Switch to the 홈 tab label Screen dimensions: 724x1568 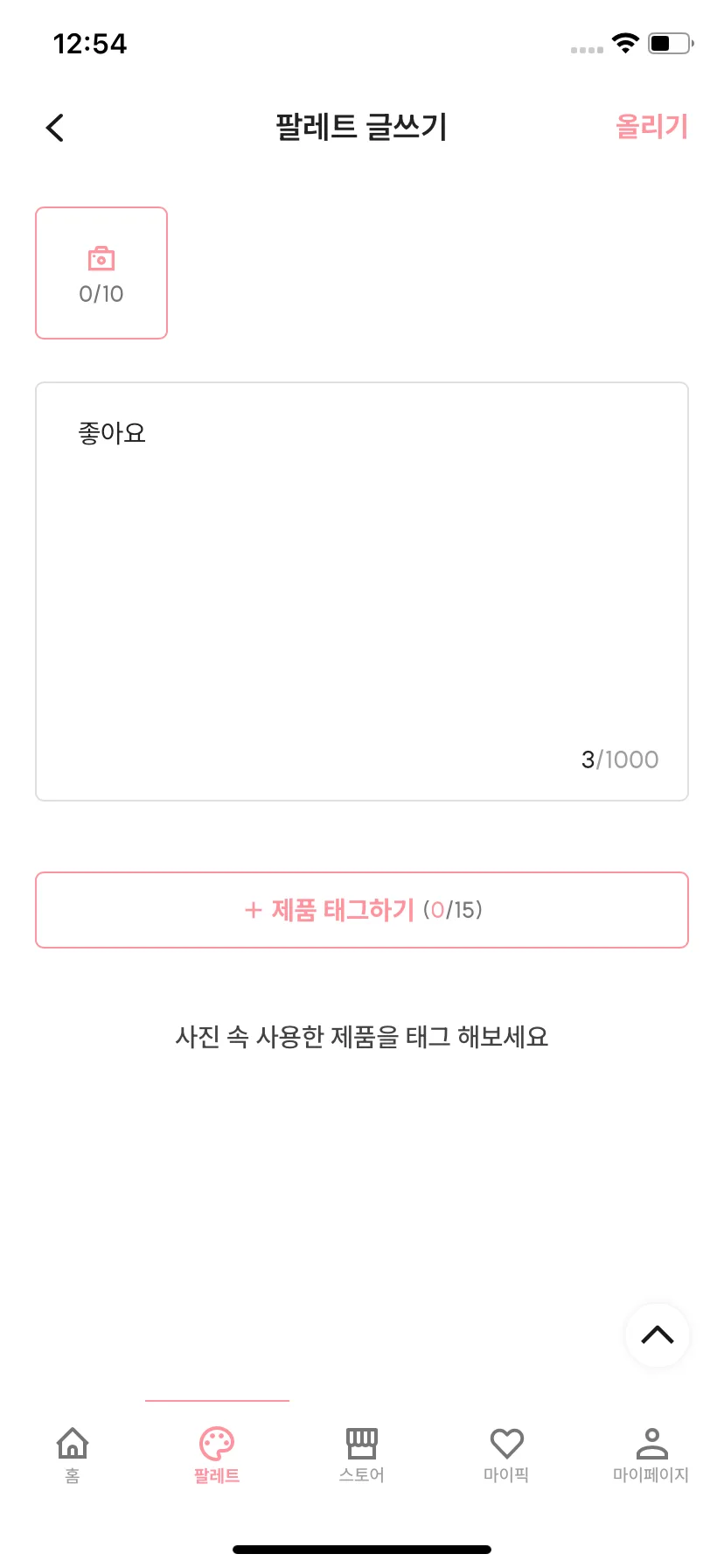73,1475
